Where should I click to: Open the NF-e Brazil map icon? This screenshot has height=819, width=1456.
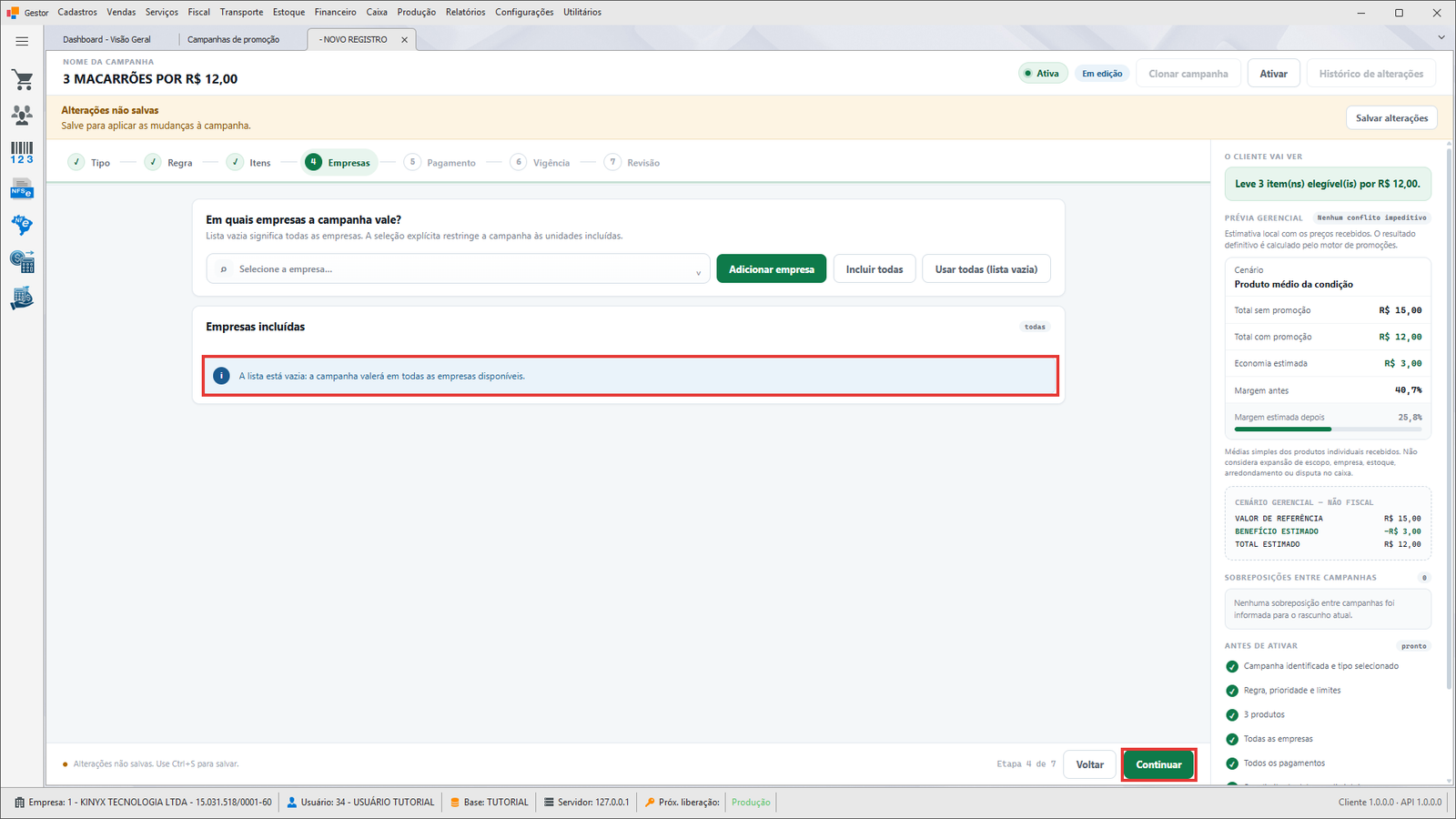click(x=22, y=225)
